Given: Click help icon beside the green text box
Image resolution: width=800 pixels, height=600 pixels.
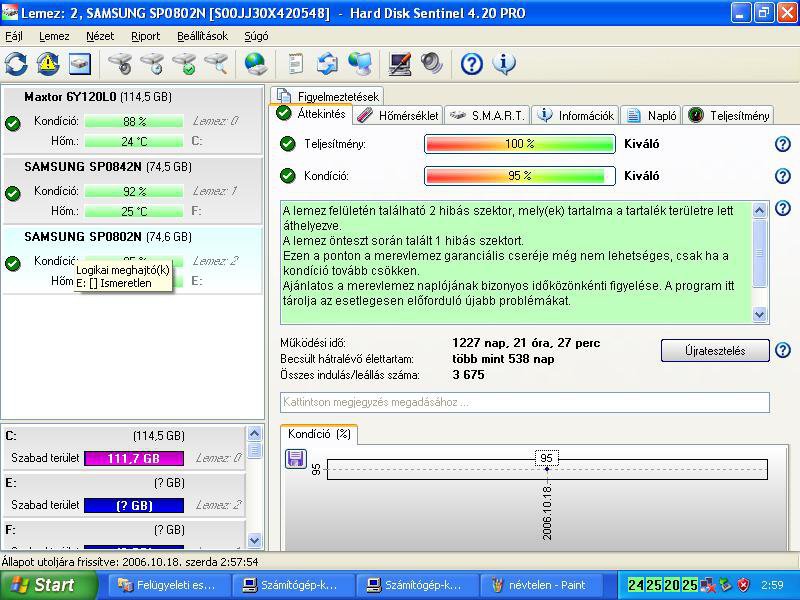Looking at the screenshot, I should click(x=783, y=208).
